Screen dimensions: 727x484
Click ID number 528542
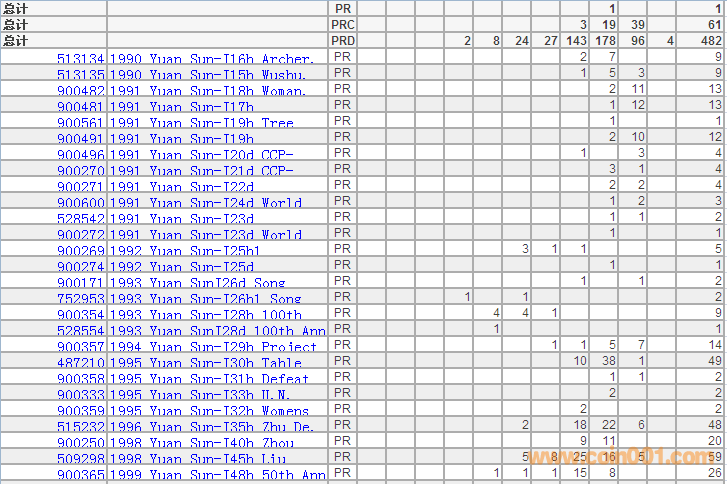pos(81,219)
